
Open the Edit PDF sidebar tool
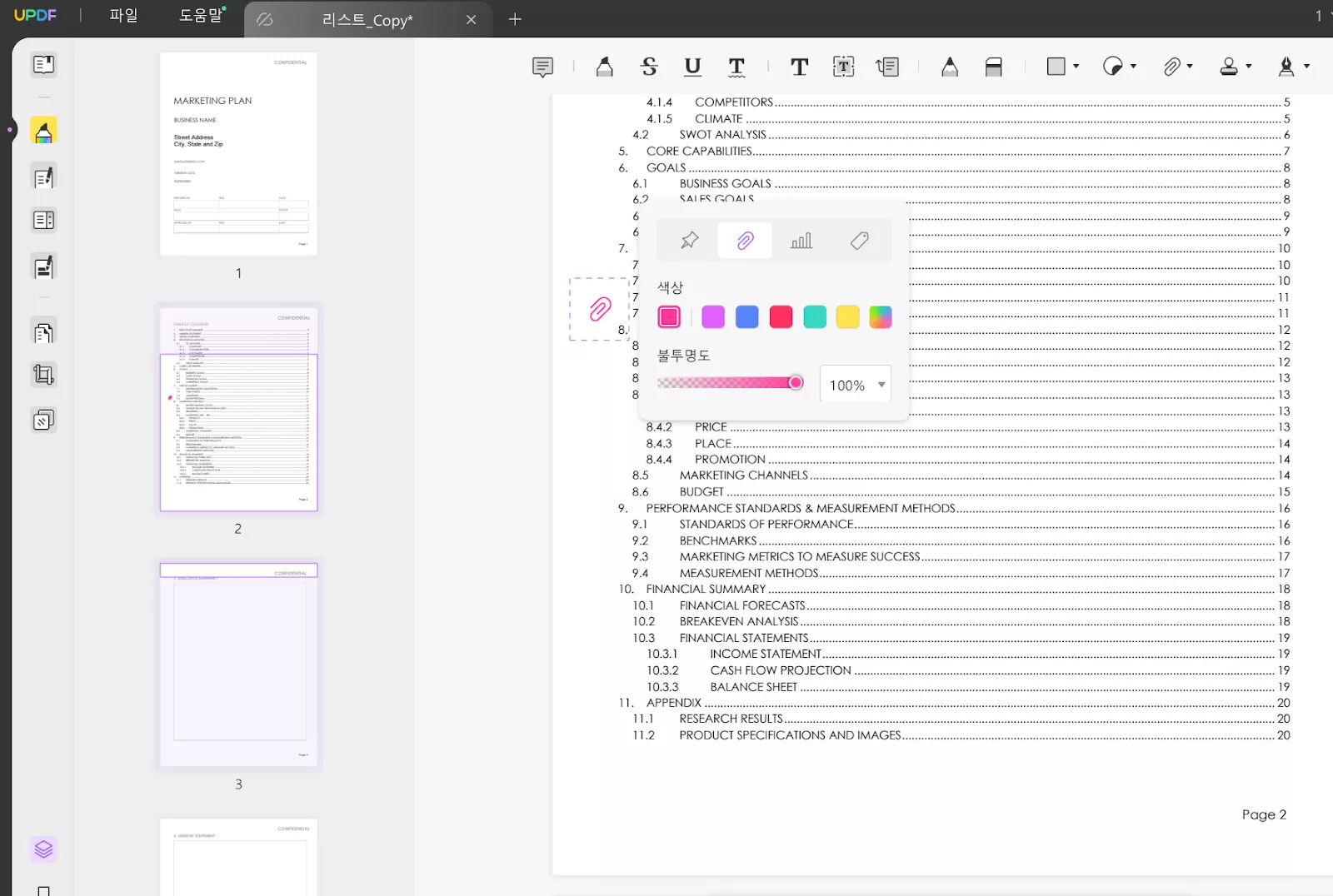[x=43, y=177]
